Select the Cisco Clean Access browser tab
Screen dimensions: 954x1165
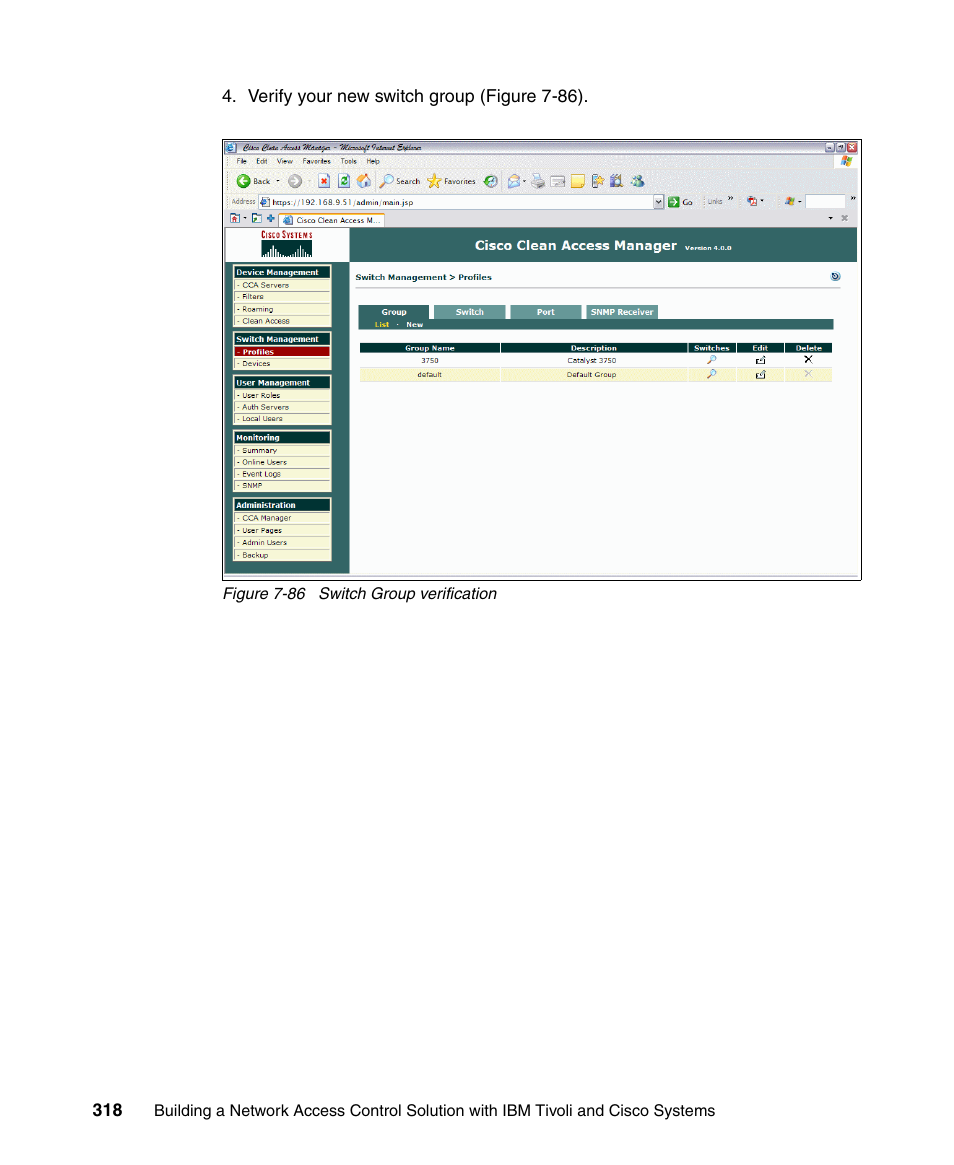pyautogui.click(x=331, y=220)
